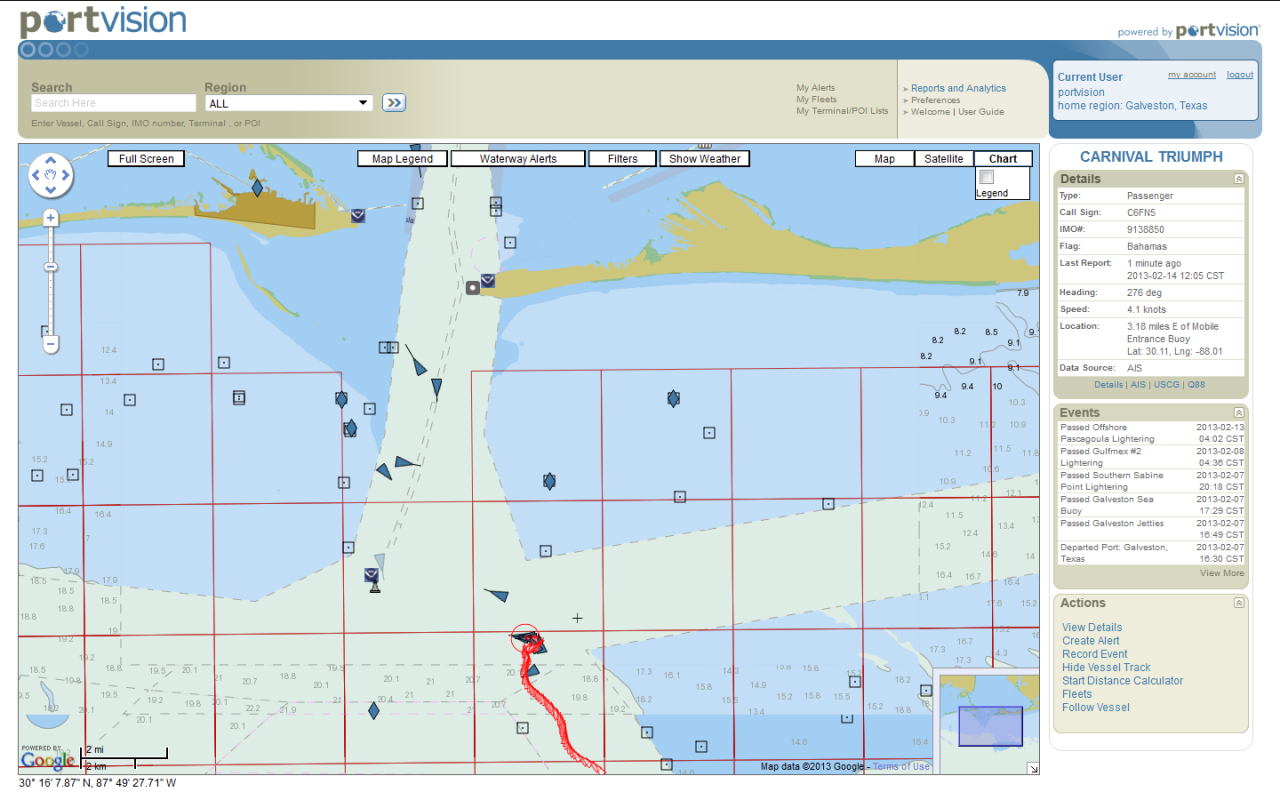Click the Hide Vessel Track link
Image resolution: width=1280 pixels, height=800 pixels.
point(1106,667)
